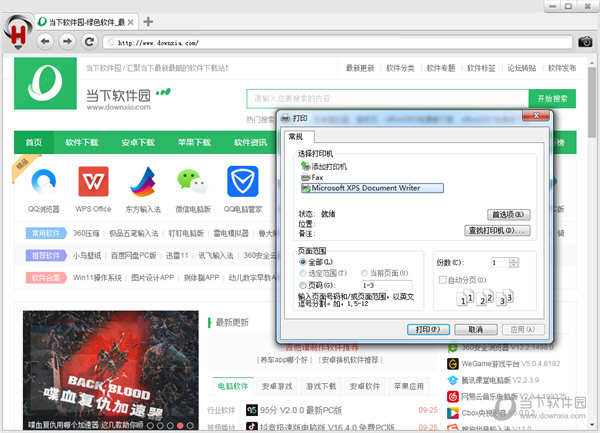Open QQ浏览器 app icon
This screenshot has height=433, width=600.
pyautogui.click(x=44, y=181)
